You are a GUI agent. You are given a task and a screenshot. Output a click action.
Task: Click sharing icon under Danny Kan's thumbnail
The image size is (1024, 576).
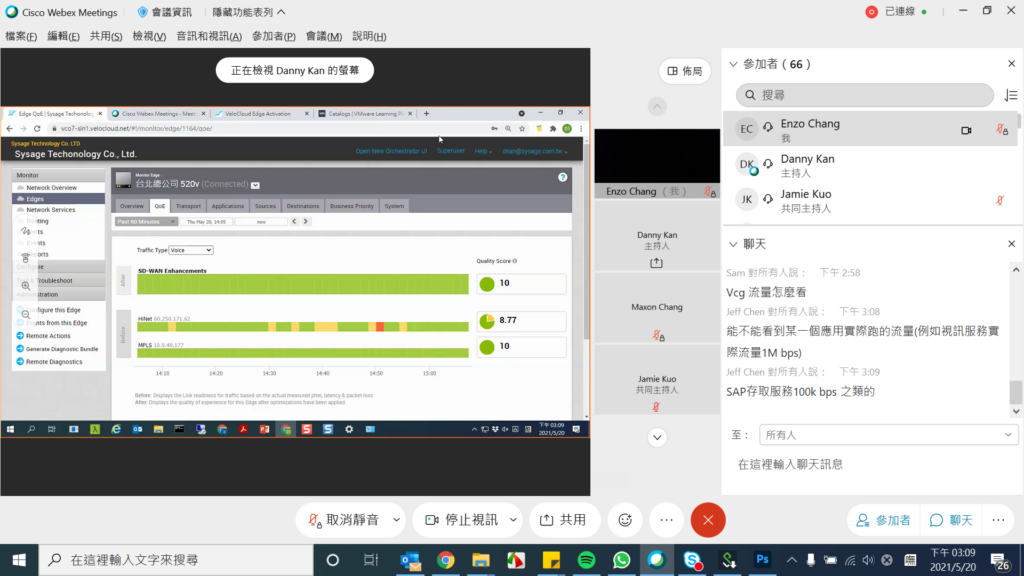[x=656, y=263]
